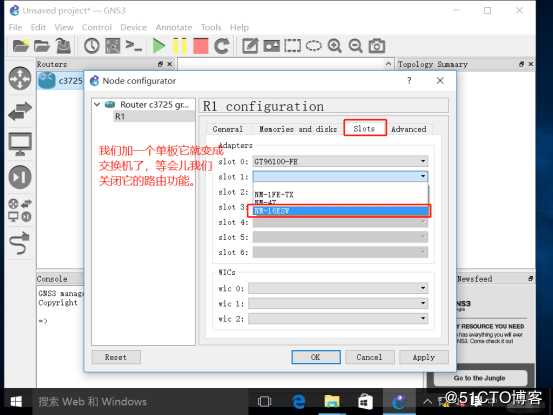Viewport: 553px width, 415px height.
Task: Select the c3725 router in Routers panel
Action: 60,81
